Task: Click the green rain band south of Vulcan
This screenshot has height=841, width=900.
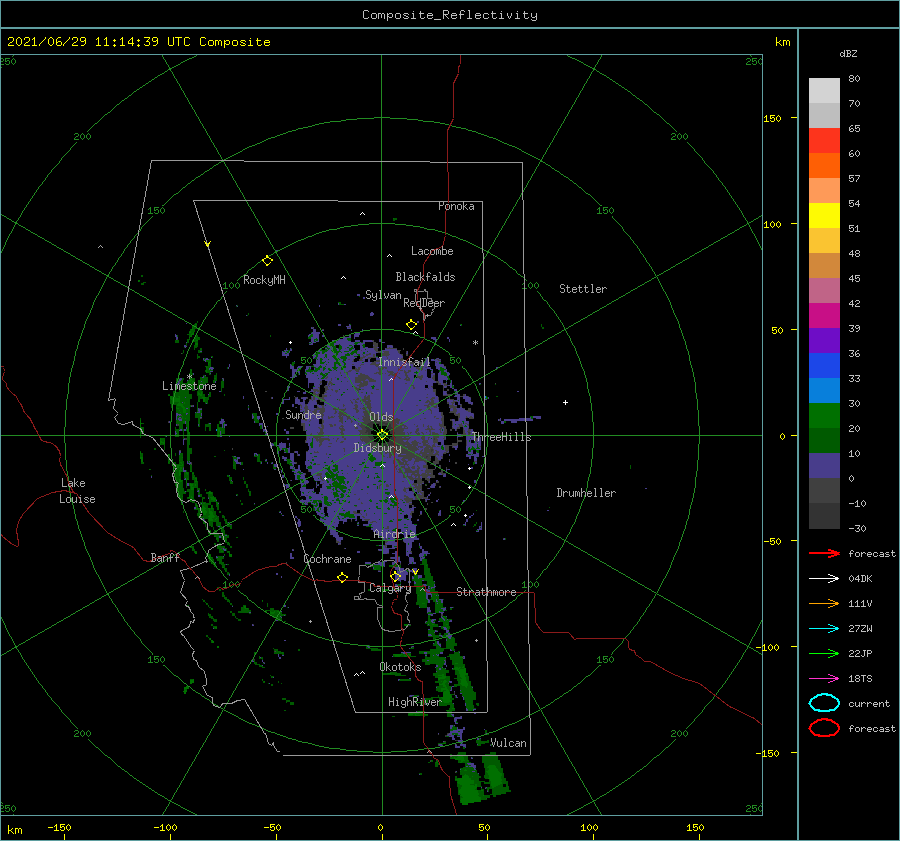Action: 481,780
